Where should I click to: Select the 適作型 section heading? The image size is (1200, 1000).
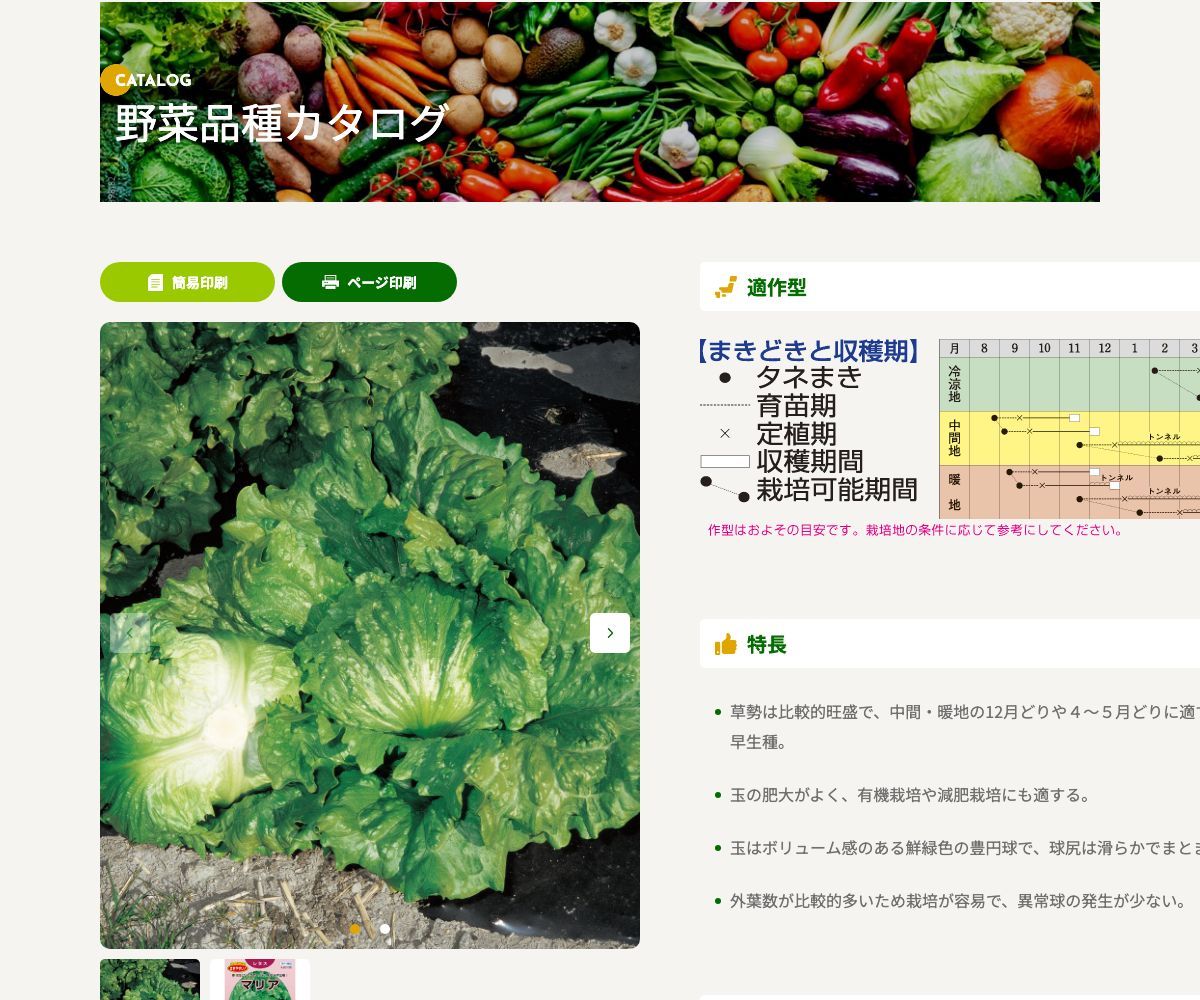[776, 288]
